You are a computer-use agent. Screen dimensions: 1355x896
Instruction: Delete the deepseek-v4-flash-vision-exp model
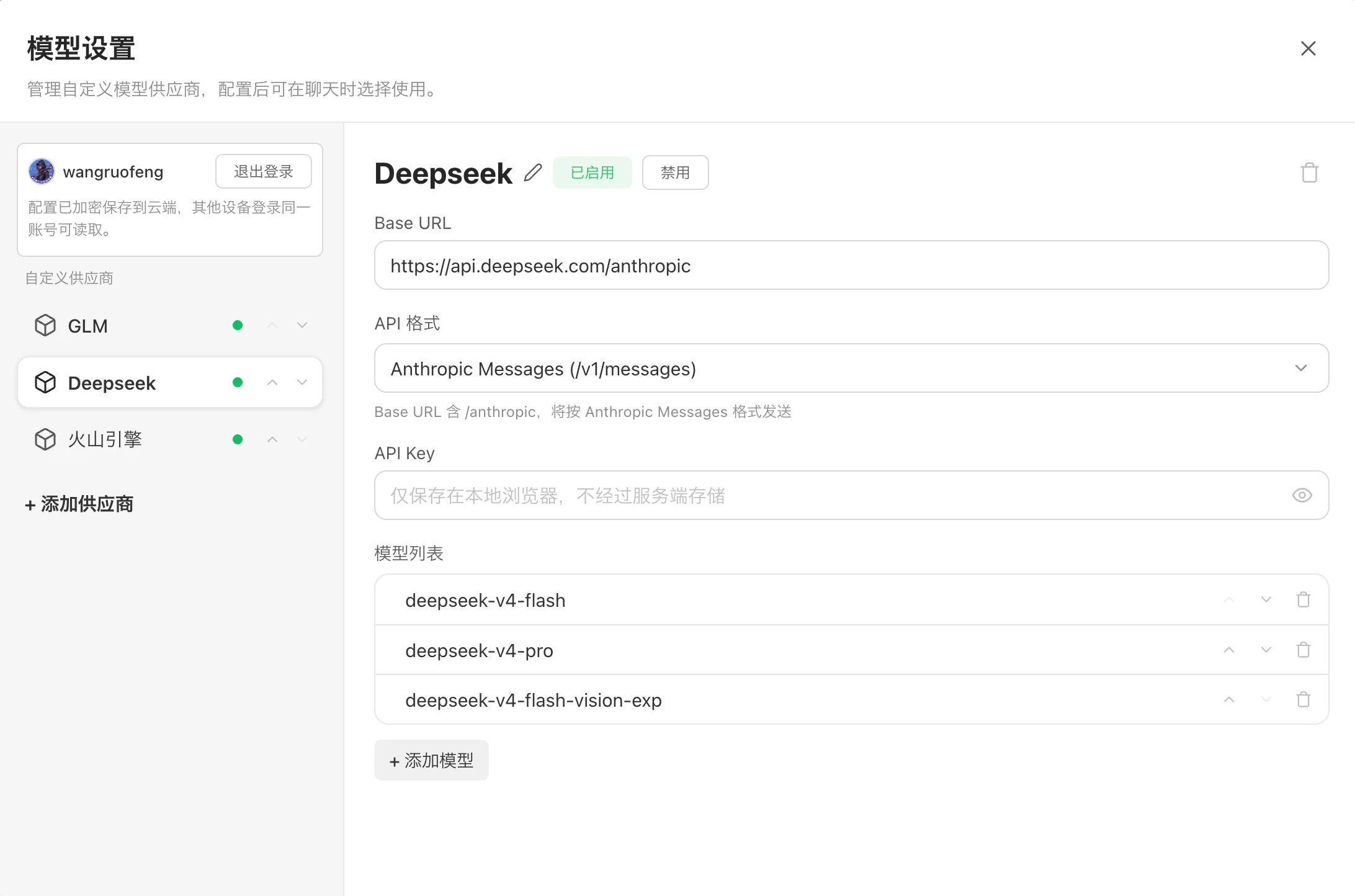pyautogui.click(x=1304, y=700)
